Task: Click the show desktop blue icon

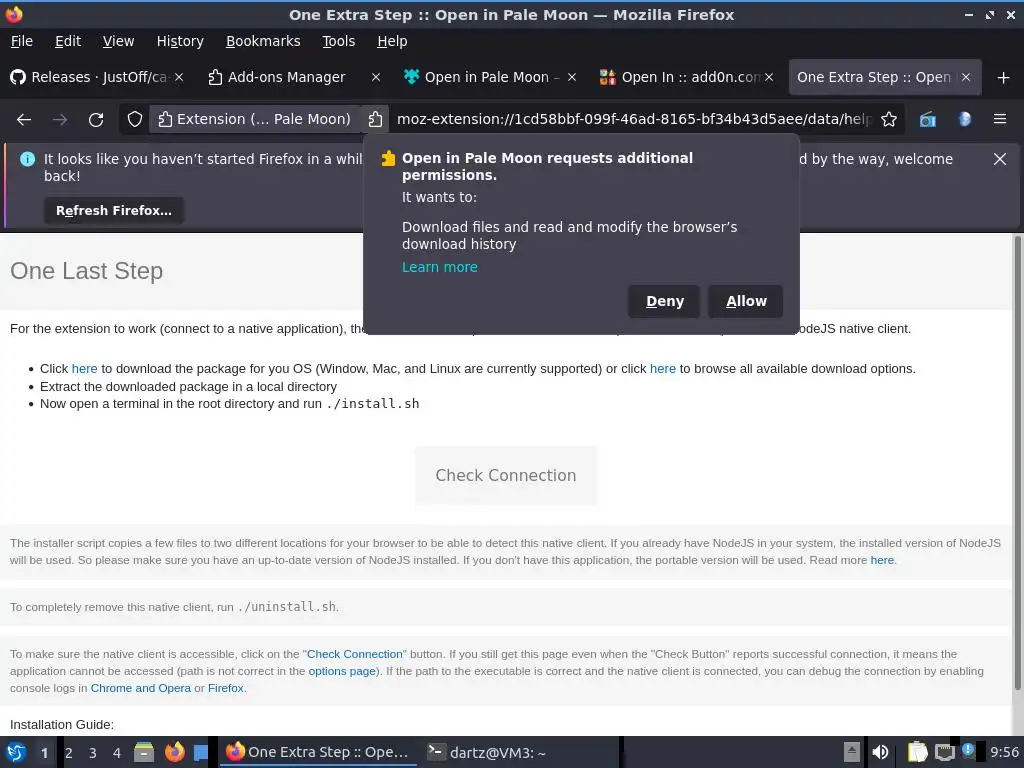Action: click(201, 753)
